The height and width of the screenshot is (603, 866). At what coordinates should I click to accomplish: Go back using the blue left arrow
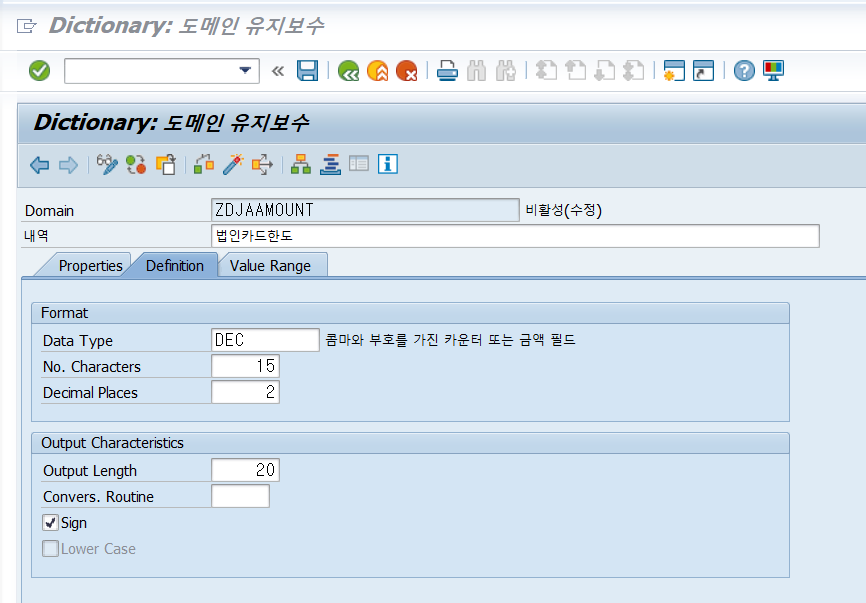tap(39, 165)
